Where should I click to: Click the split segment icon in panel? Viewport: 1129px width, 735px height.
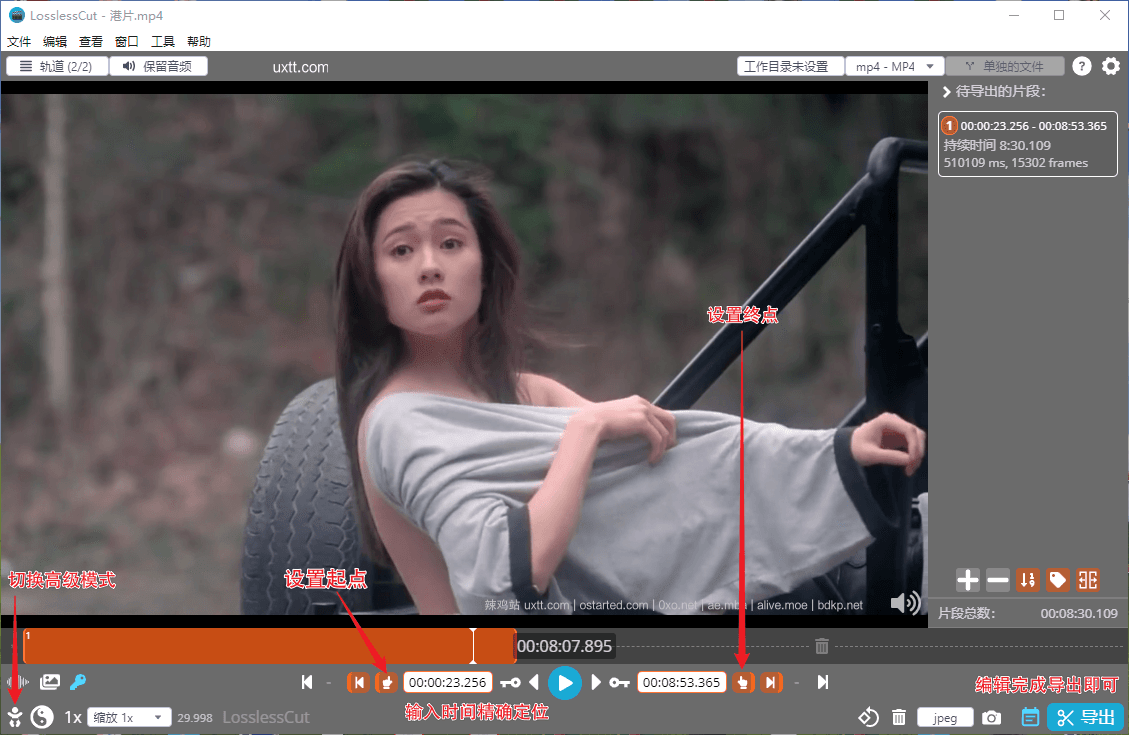point(1088,580)
